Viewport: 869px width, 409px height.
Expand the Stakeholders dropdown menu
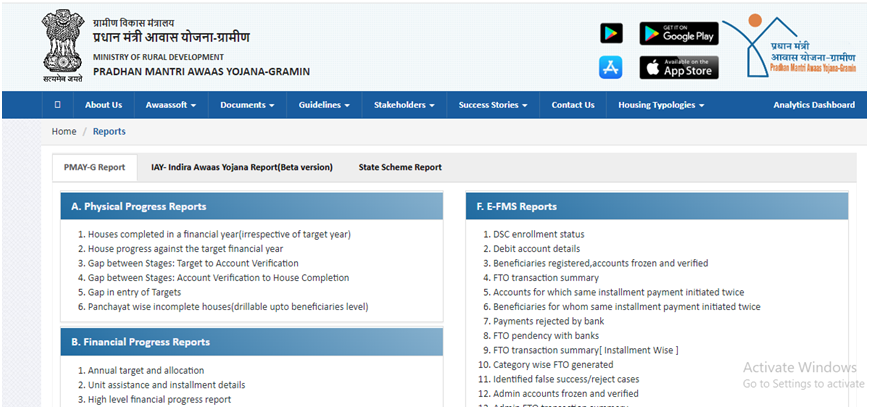coord(404,105)
